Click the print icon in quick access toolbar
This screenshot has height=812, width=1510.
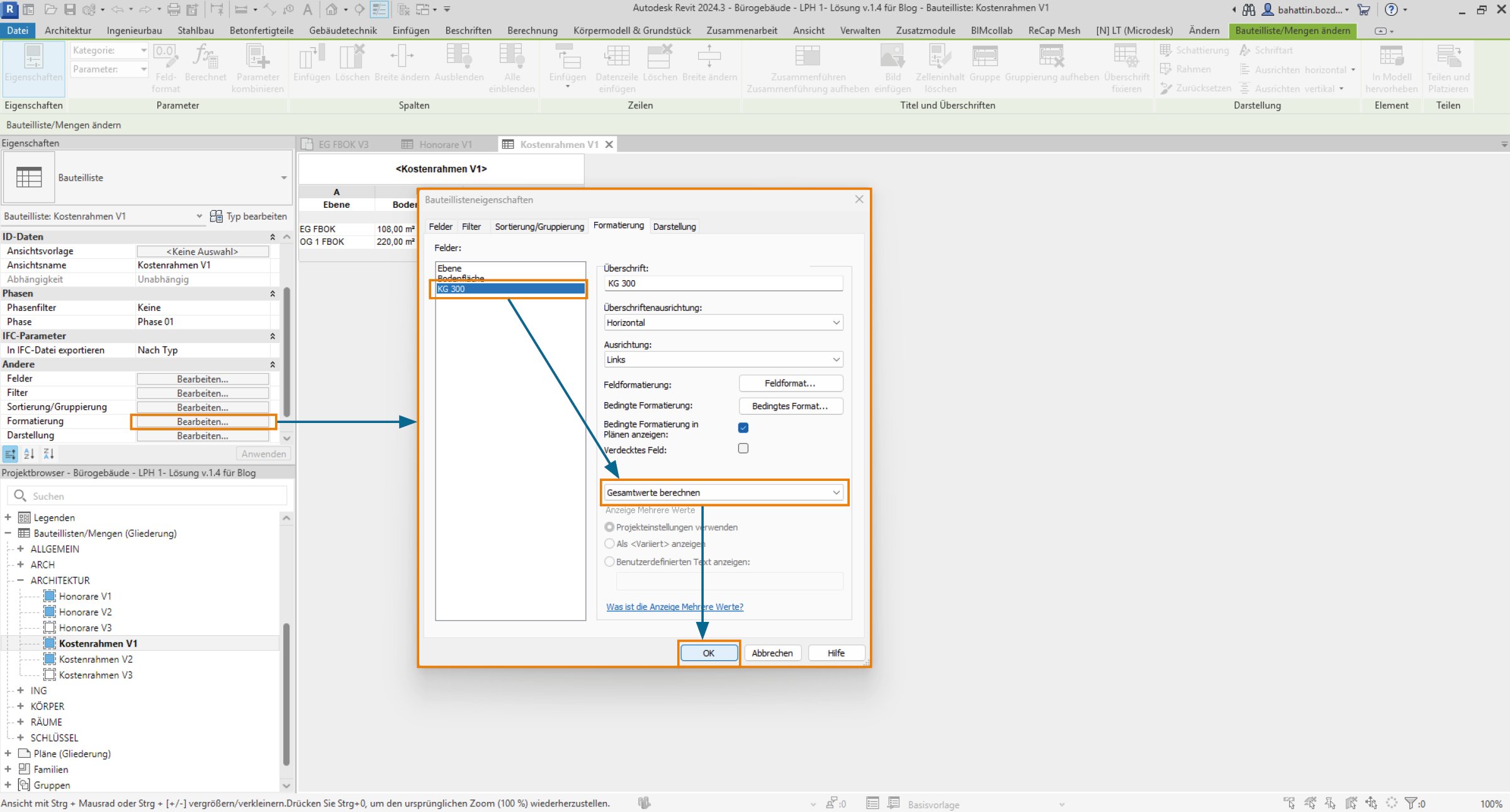point(174,9)
